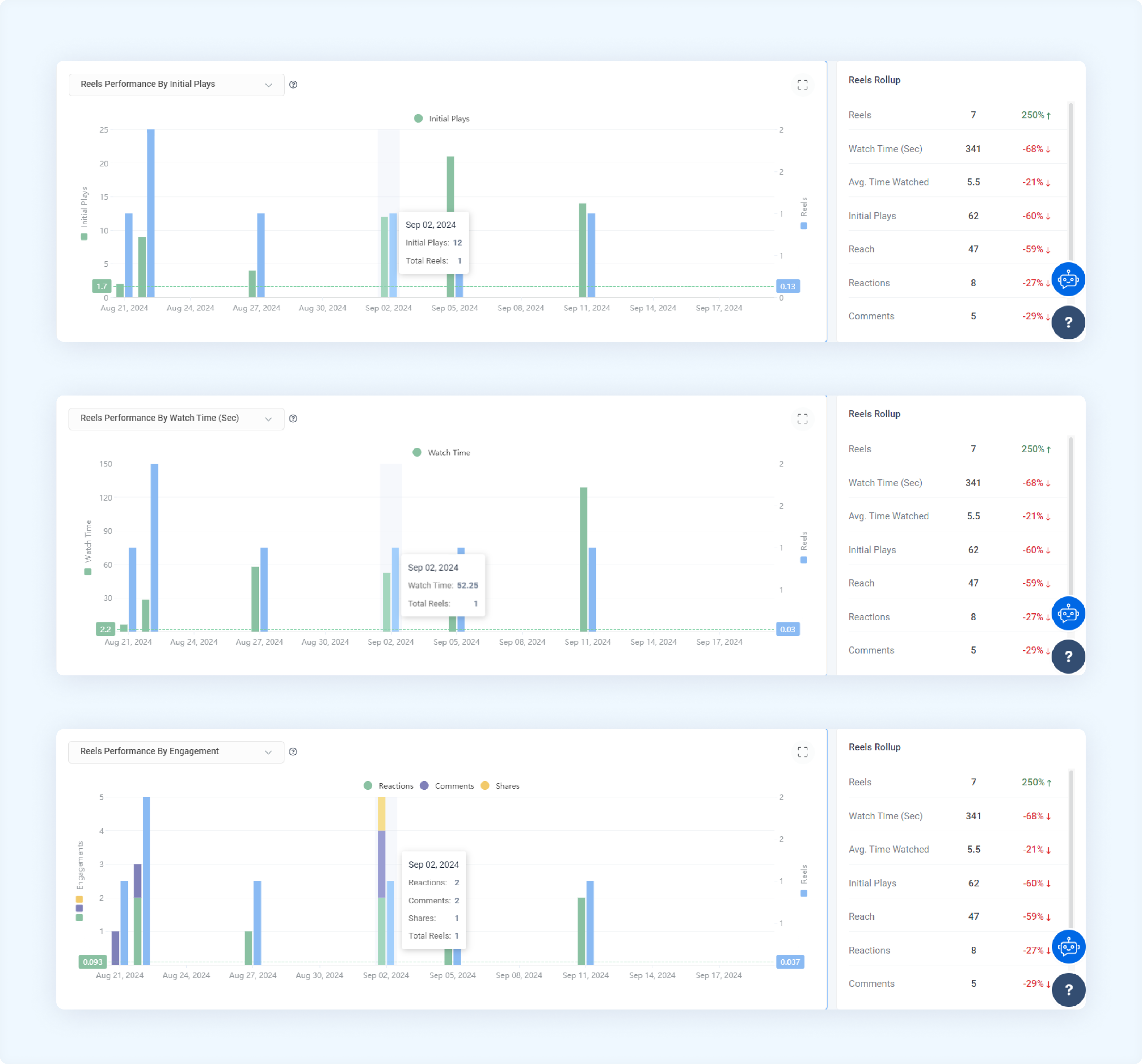The height and width of the screenshot is (1064, 1142).
Task: Click the blue Reels swatch on the Initial Plays chart
Action: 804,226
